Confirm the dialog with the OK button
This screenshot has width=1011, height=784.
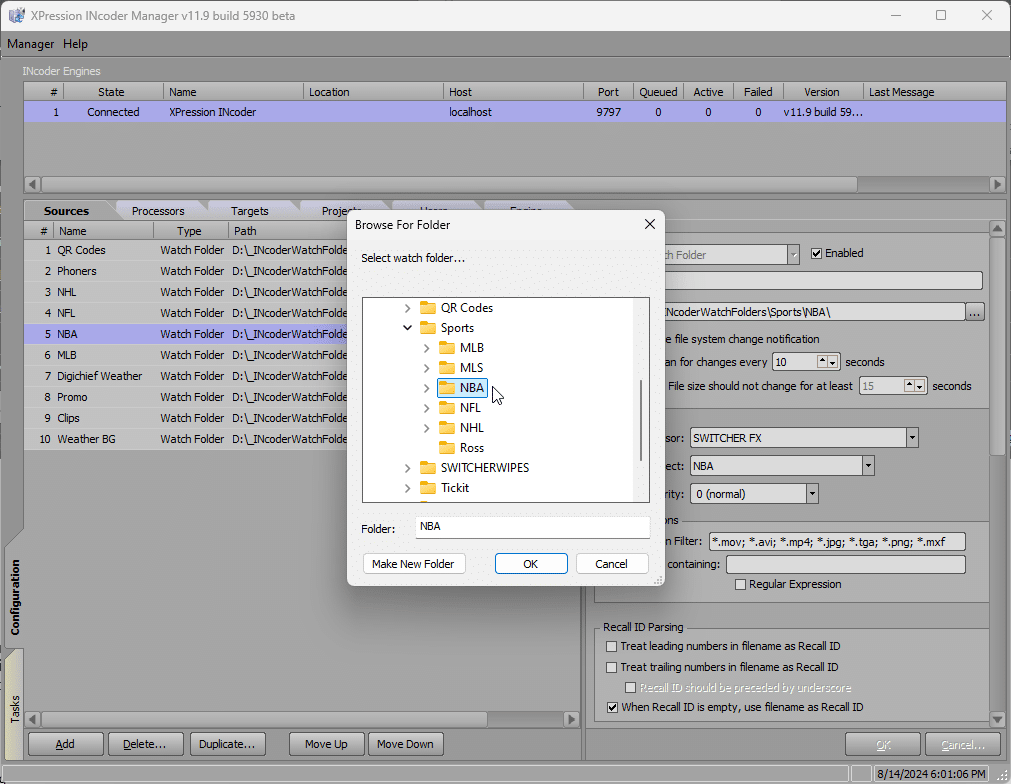tap(531, 564)
